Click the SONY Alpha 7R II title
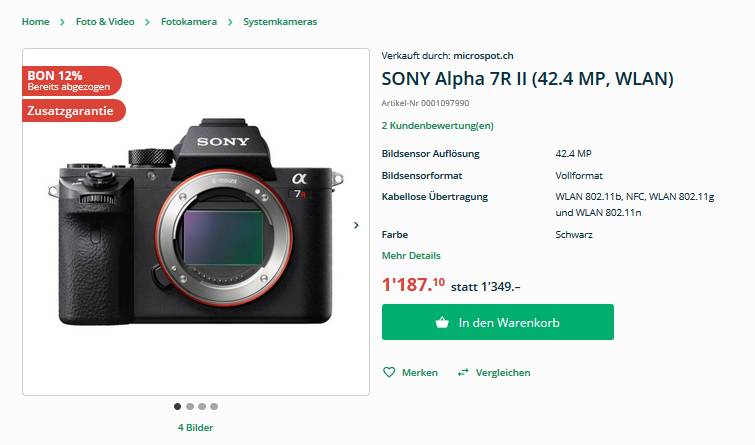 pyautogui.click(x=527, y=79)
